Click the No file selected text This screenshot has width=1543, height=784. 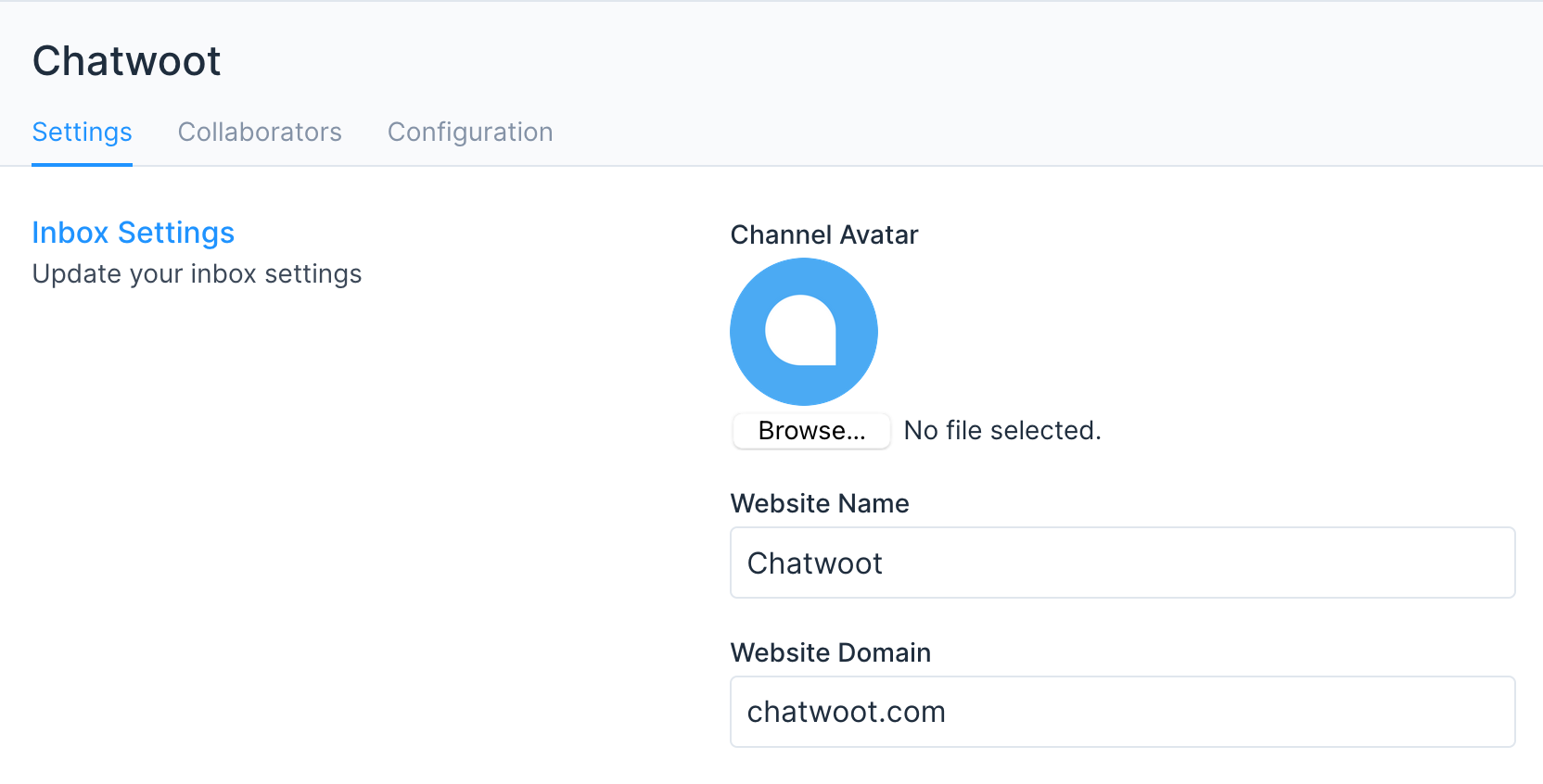coord(1001,430)
